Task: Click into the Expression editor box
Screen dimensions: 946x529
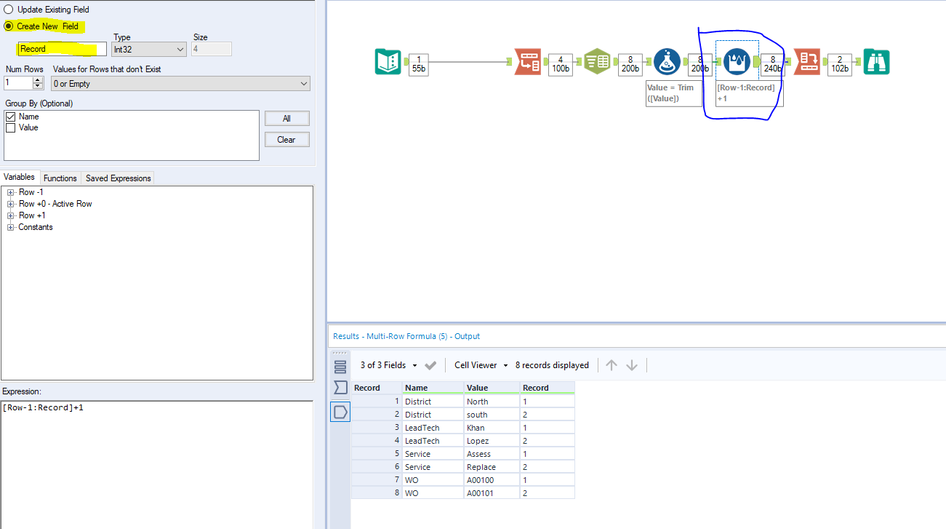Action: click(157, 464)
